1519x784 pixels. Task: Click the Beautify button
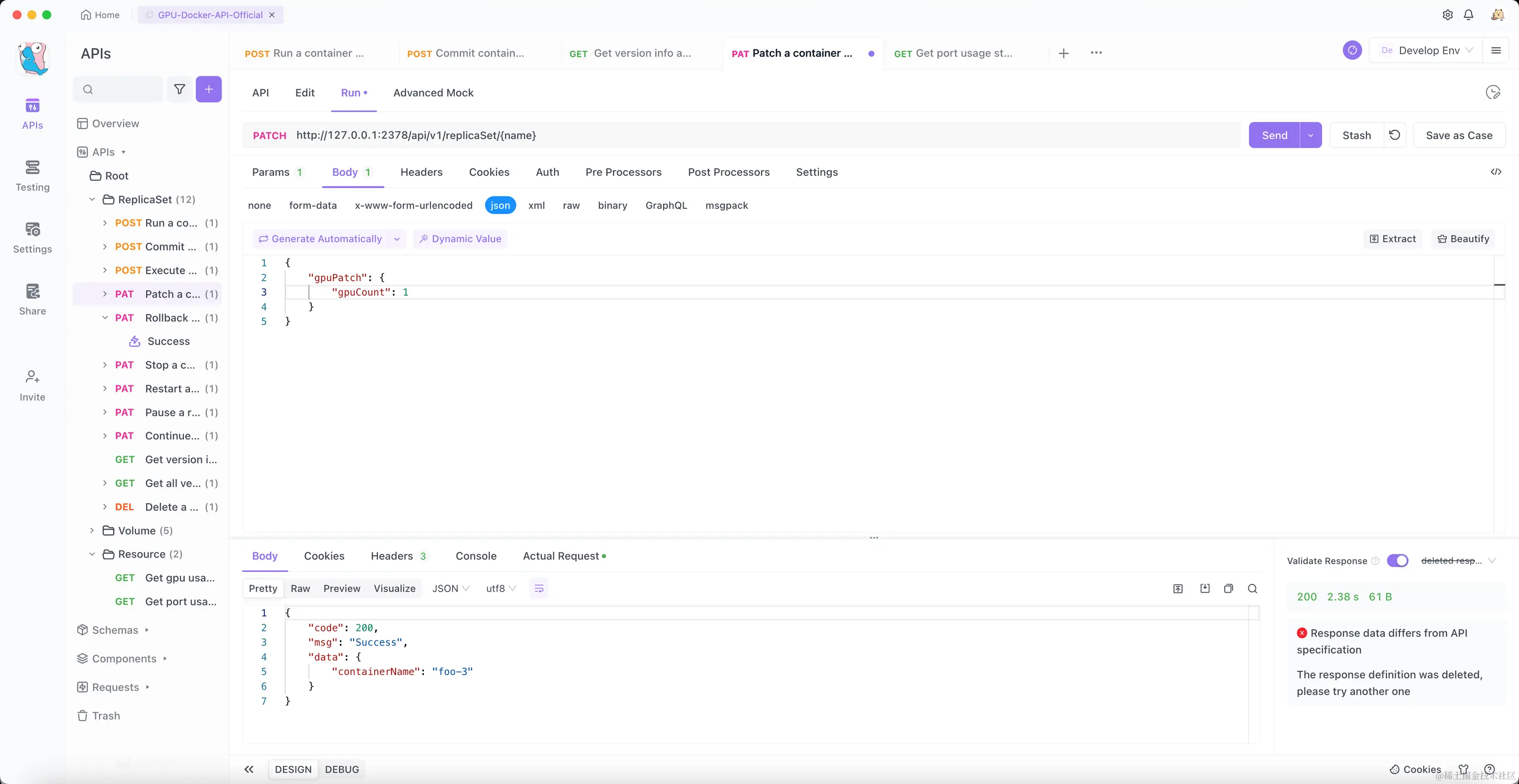tap(1464, 239)
